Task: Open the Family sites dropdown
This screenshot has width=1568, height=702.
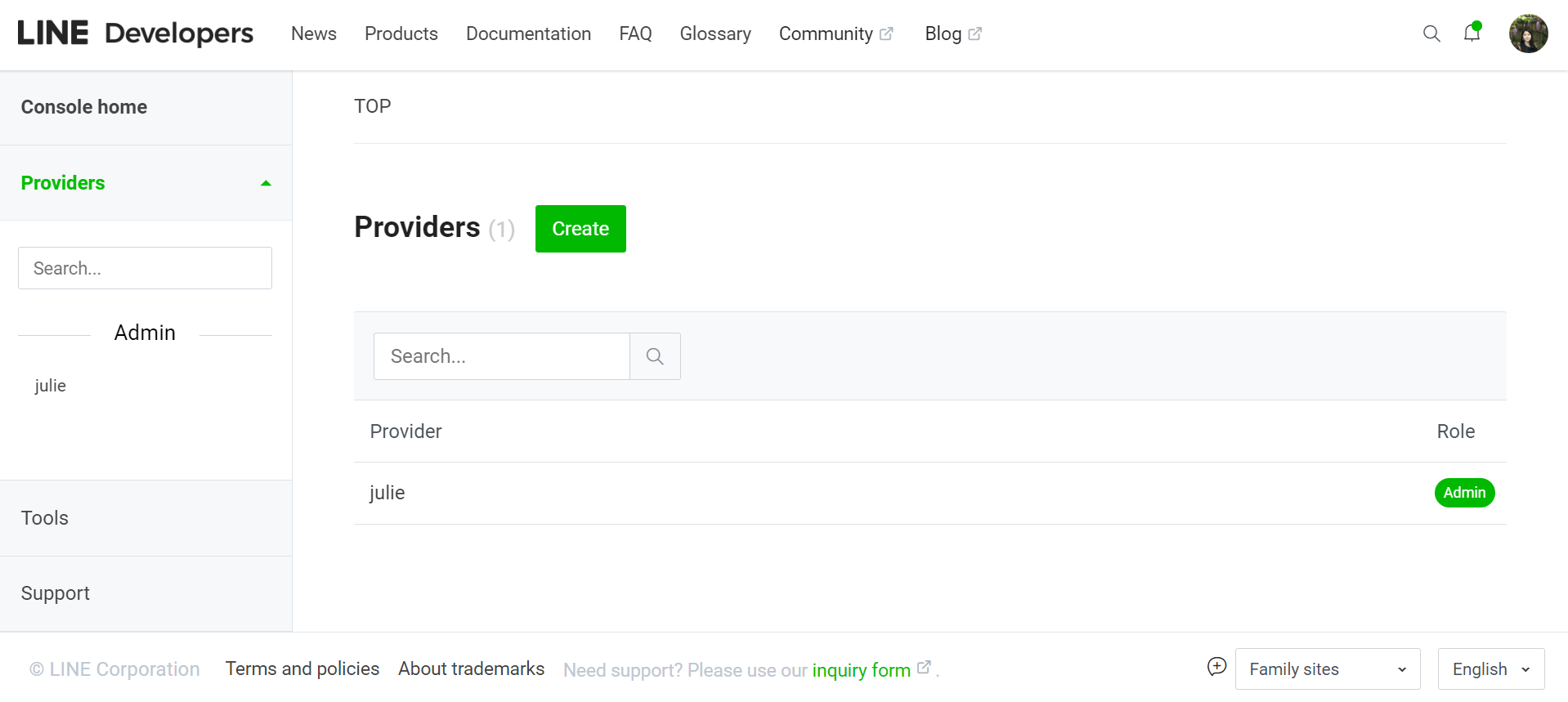Action: tap(1328, 669)
